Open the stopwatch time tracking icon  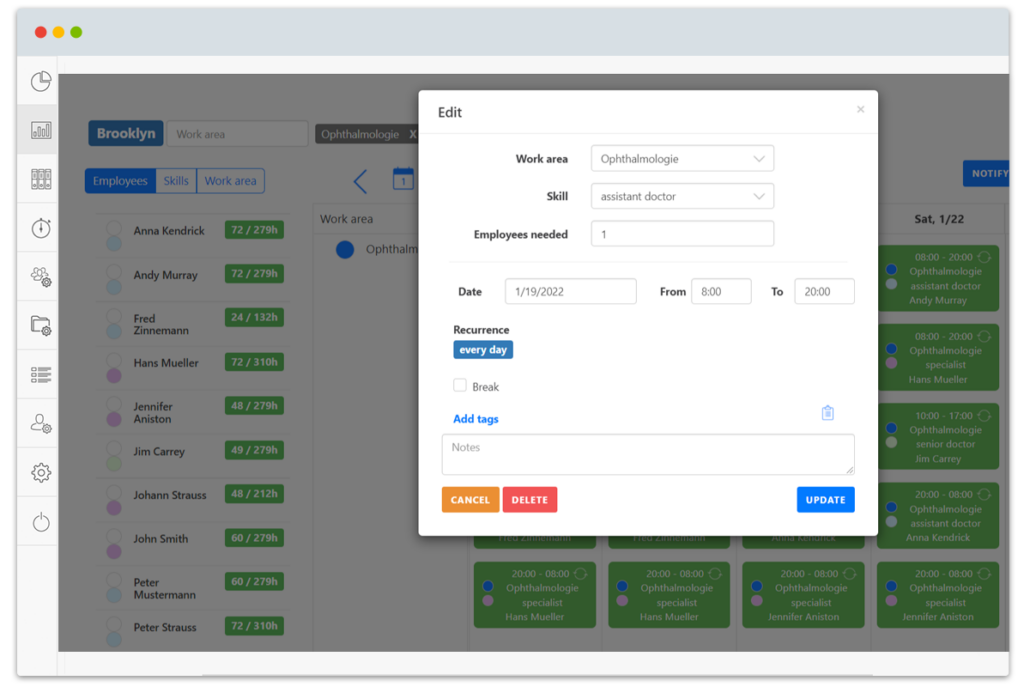tap(41, 229)
